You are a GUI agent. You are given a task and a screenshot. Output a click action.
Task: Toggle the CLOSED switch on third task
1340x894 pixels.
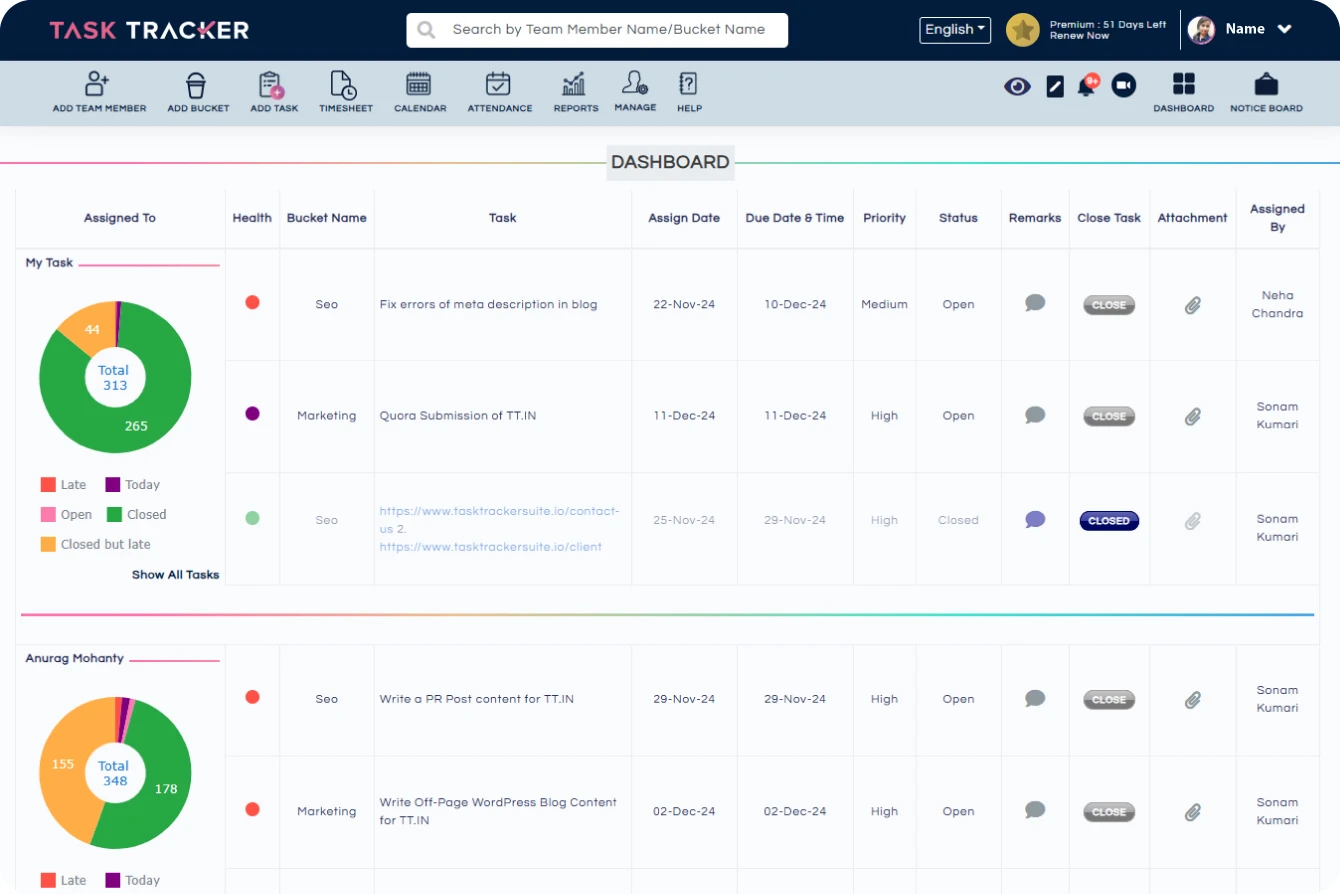[x=1108, y=521]
